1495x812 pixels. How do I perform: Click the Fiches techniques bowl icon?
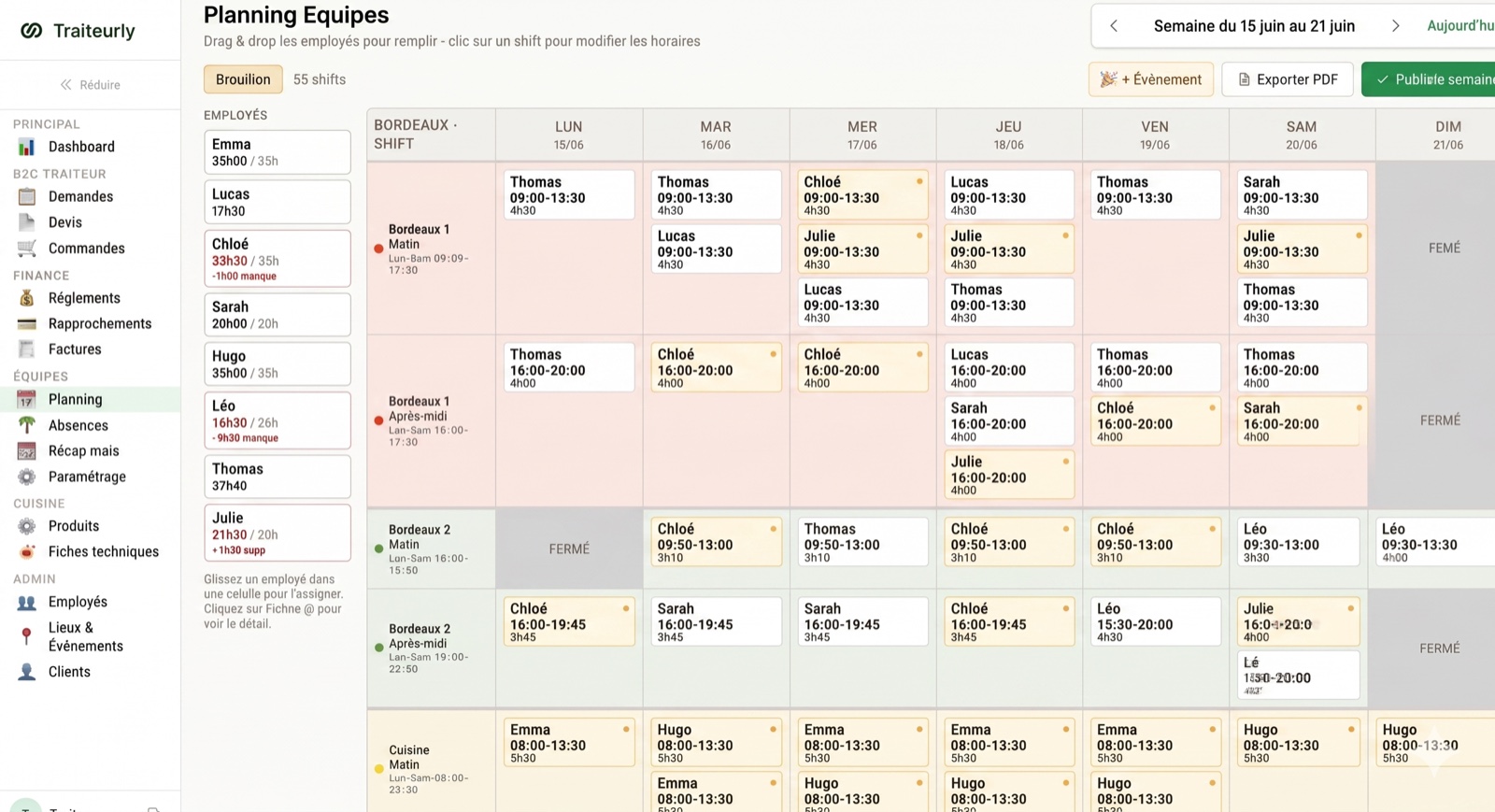click(x=26, y=552)
